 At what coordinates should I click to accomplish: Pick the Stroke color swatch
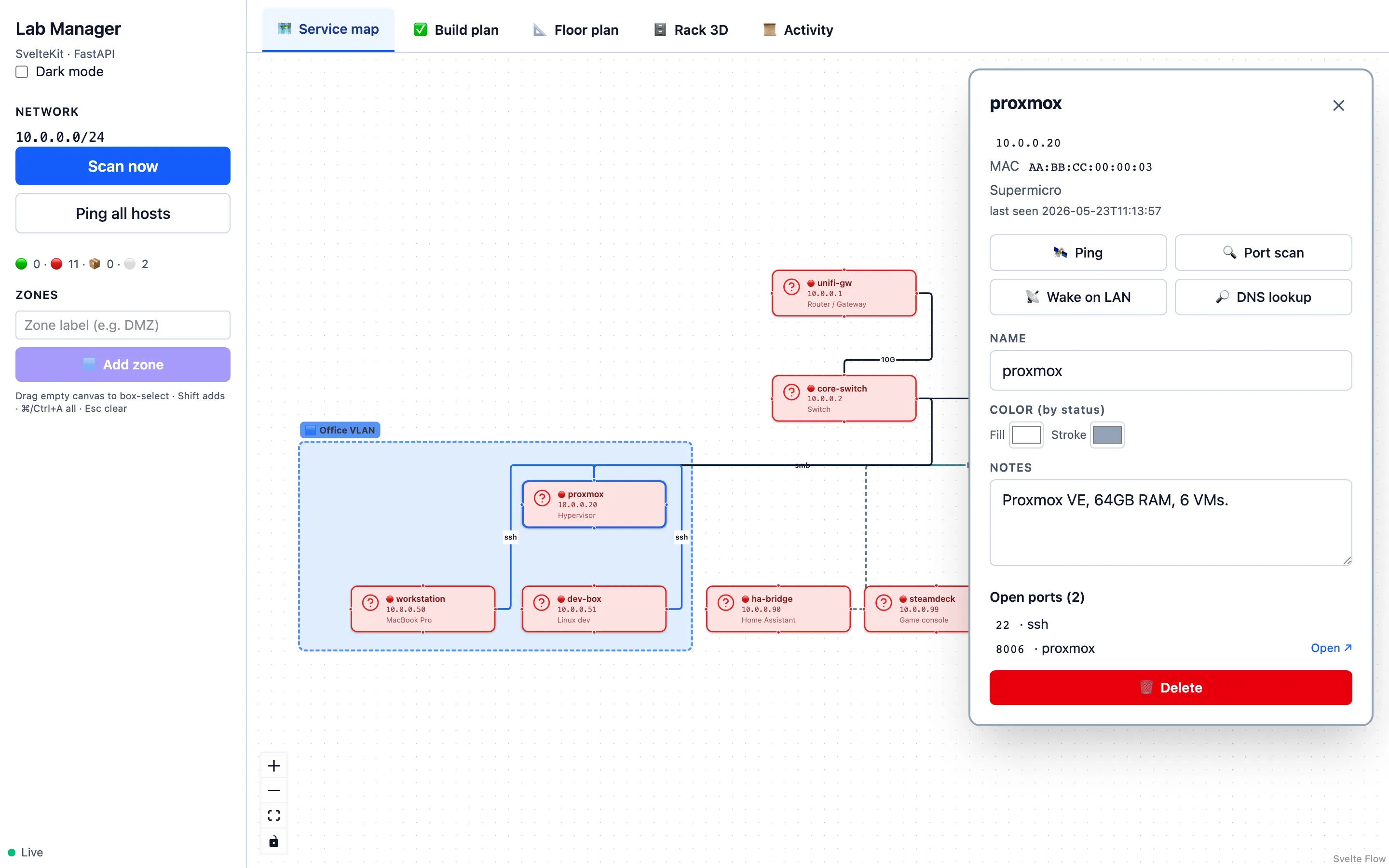[x=1107, y=434]
